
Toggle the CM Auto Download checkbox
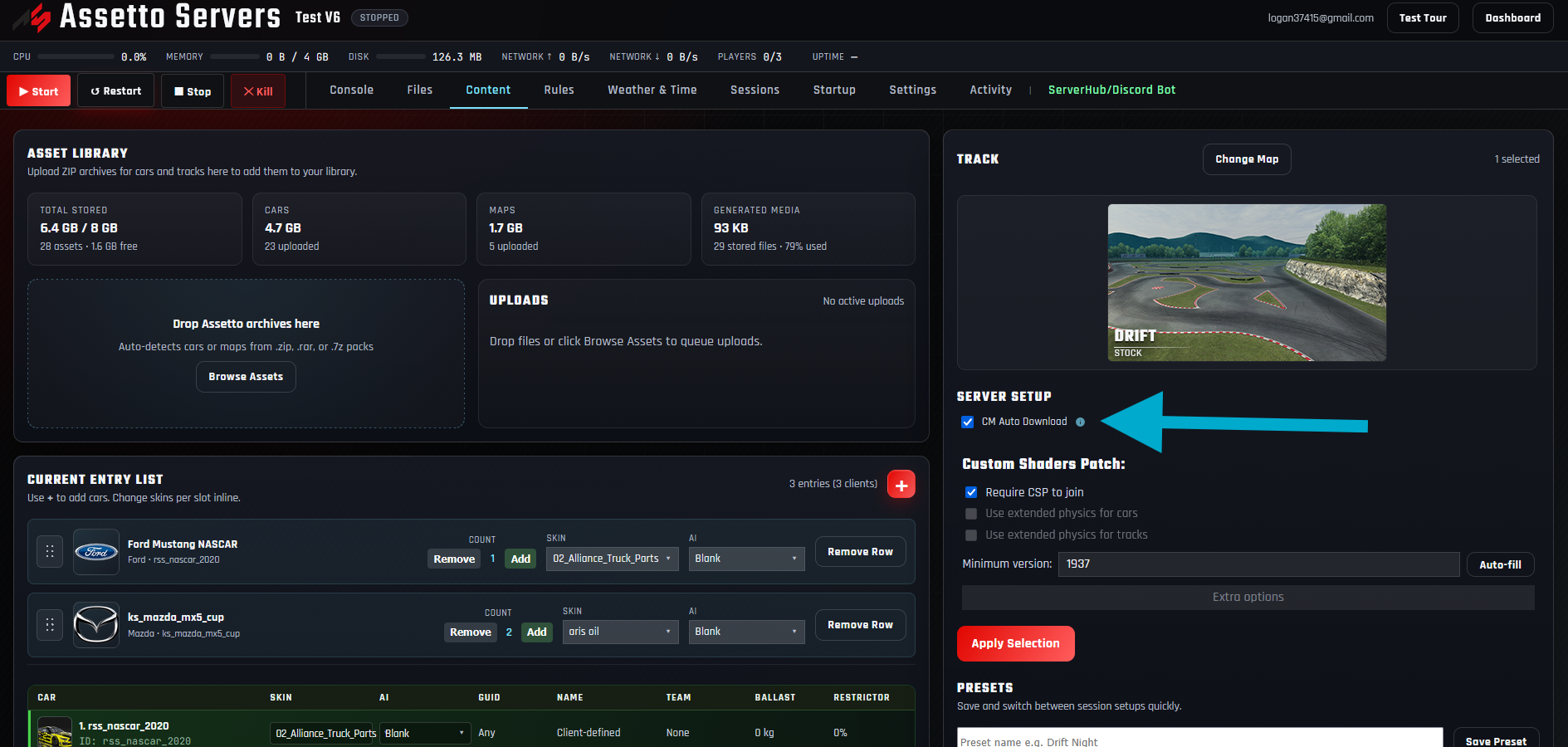click(x=968, y=422)
